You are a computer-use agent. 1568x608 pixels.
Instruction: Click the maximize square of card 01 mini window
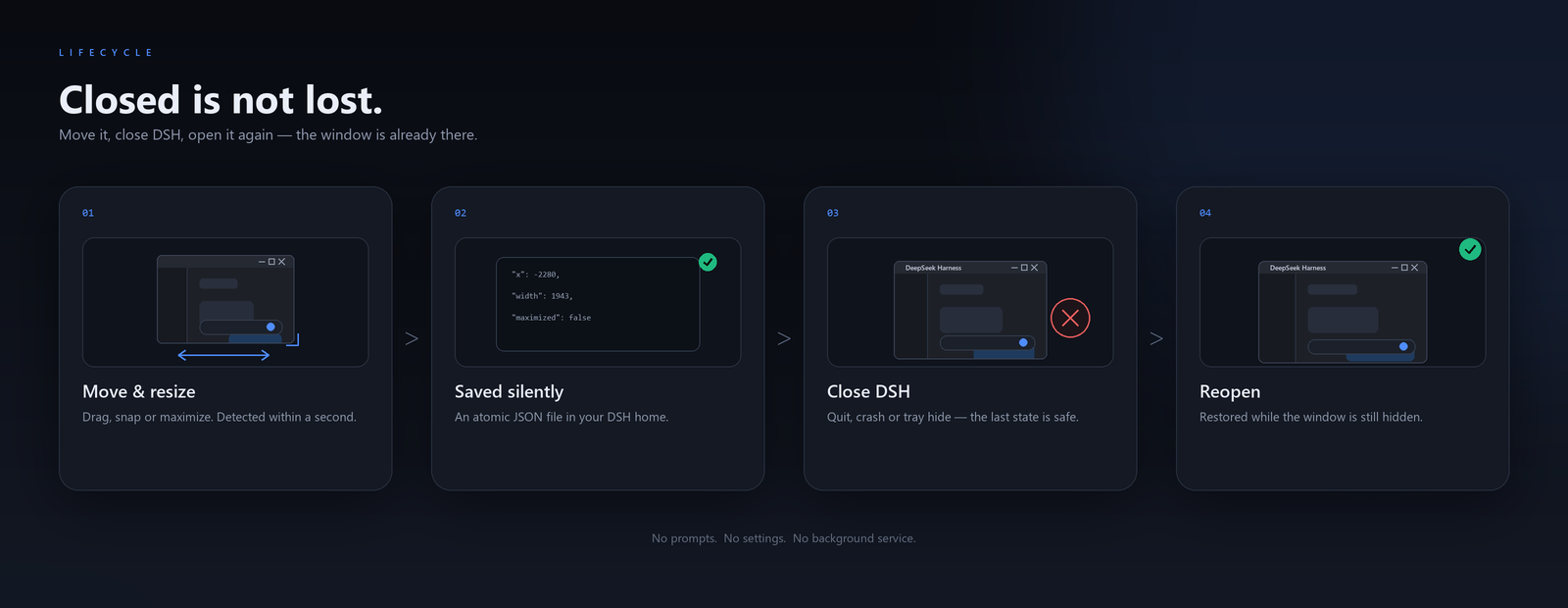(x=271, y=262)
